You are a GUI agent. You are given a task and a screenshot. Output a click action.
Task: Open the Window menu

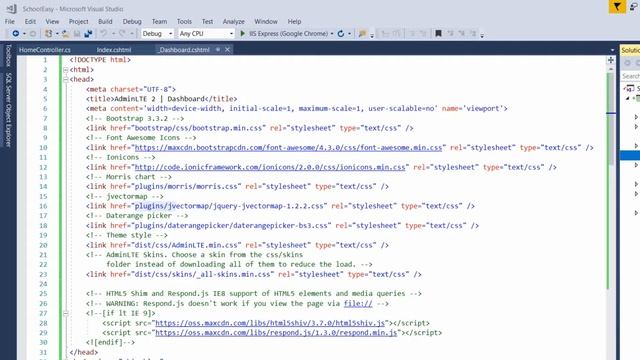[266, 21]
